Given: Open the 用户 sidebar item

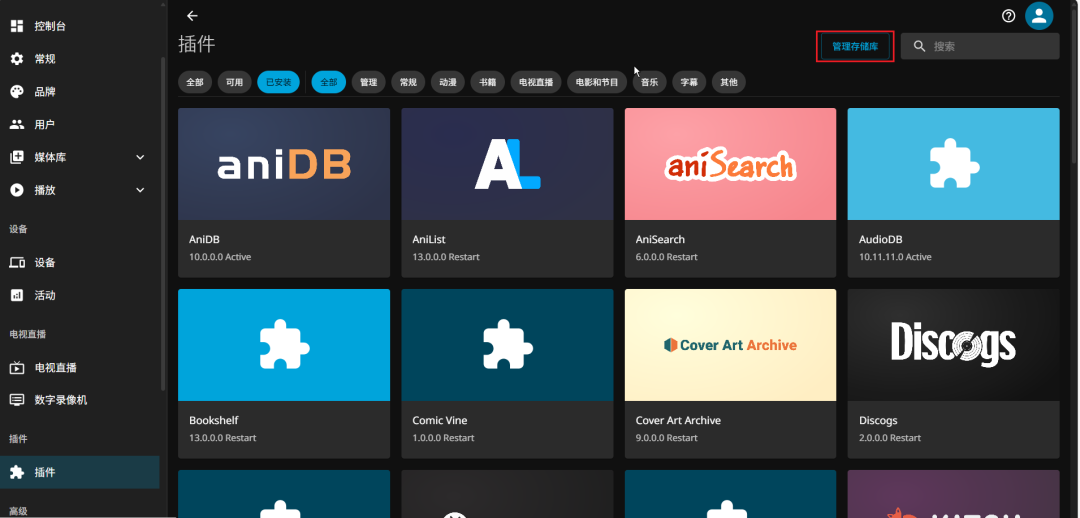Looking at the screenshot, I should coord(80,125).
